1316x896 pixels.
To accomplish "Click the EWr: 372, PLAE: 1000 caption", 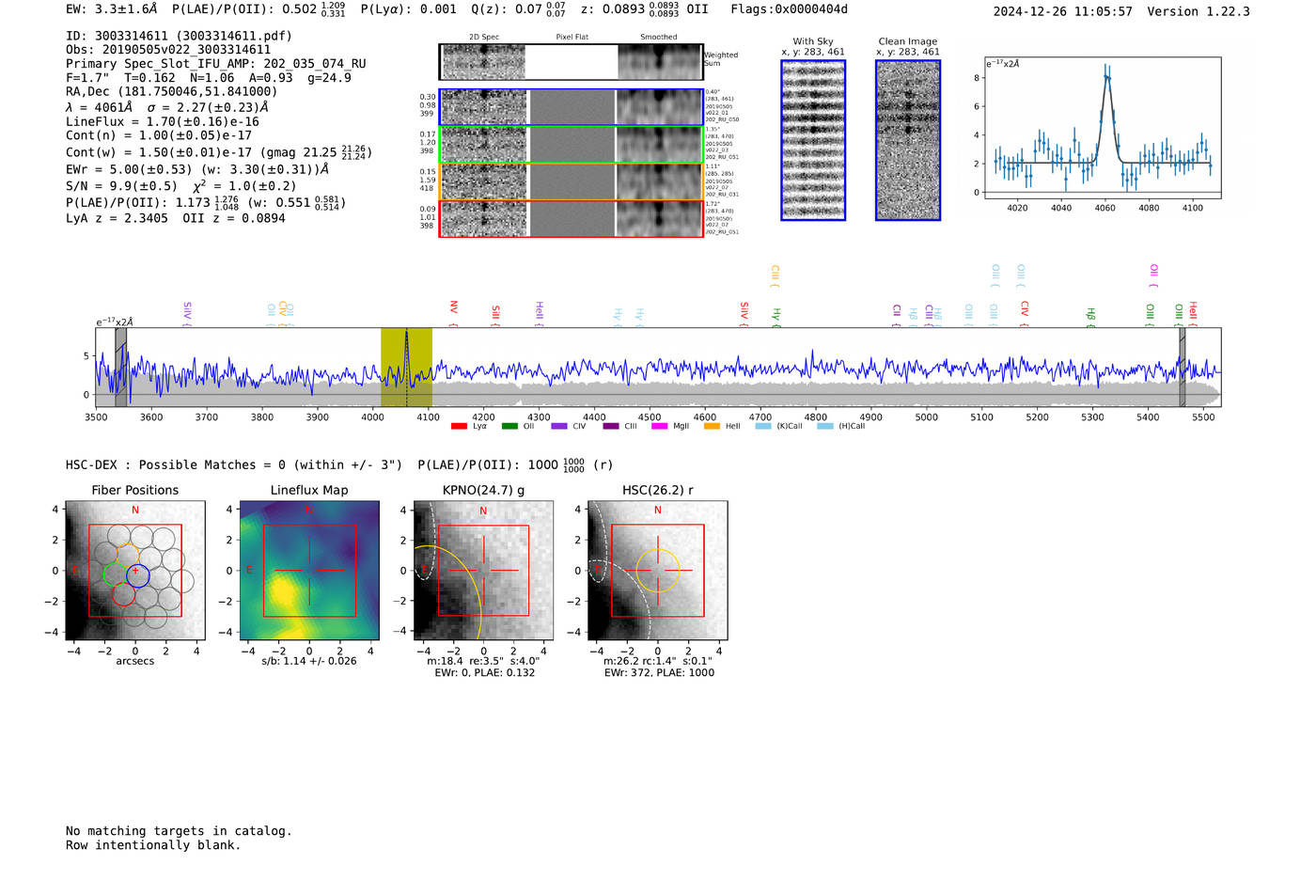I will [658, 672].
